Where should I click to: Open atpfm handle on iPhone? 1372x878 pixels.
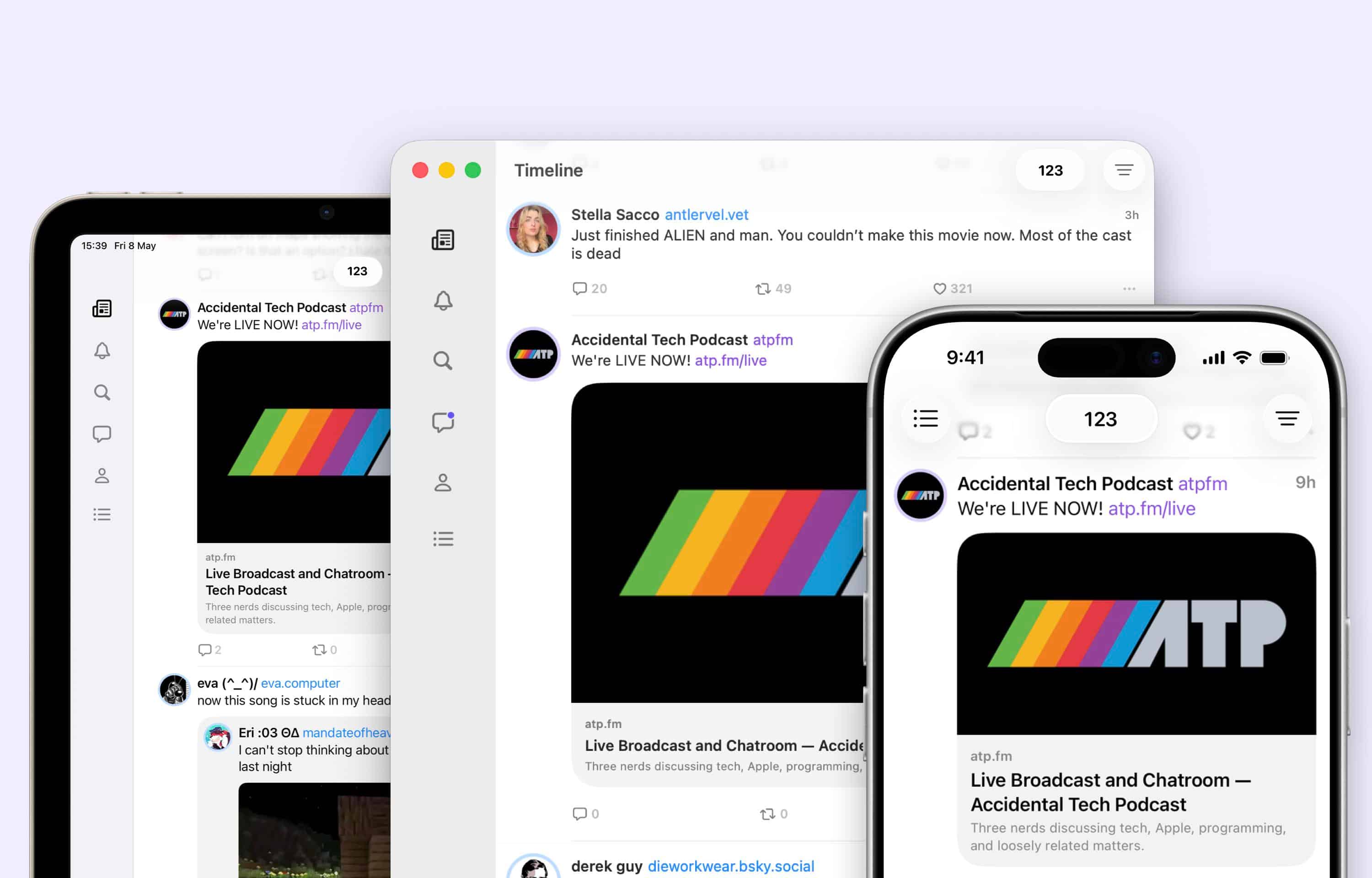pyautogui.click(x=1203, y=483)
